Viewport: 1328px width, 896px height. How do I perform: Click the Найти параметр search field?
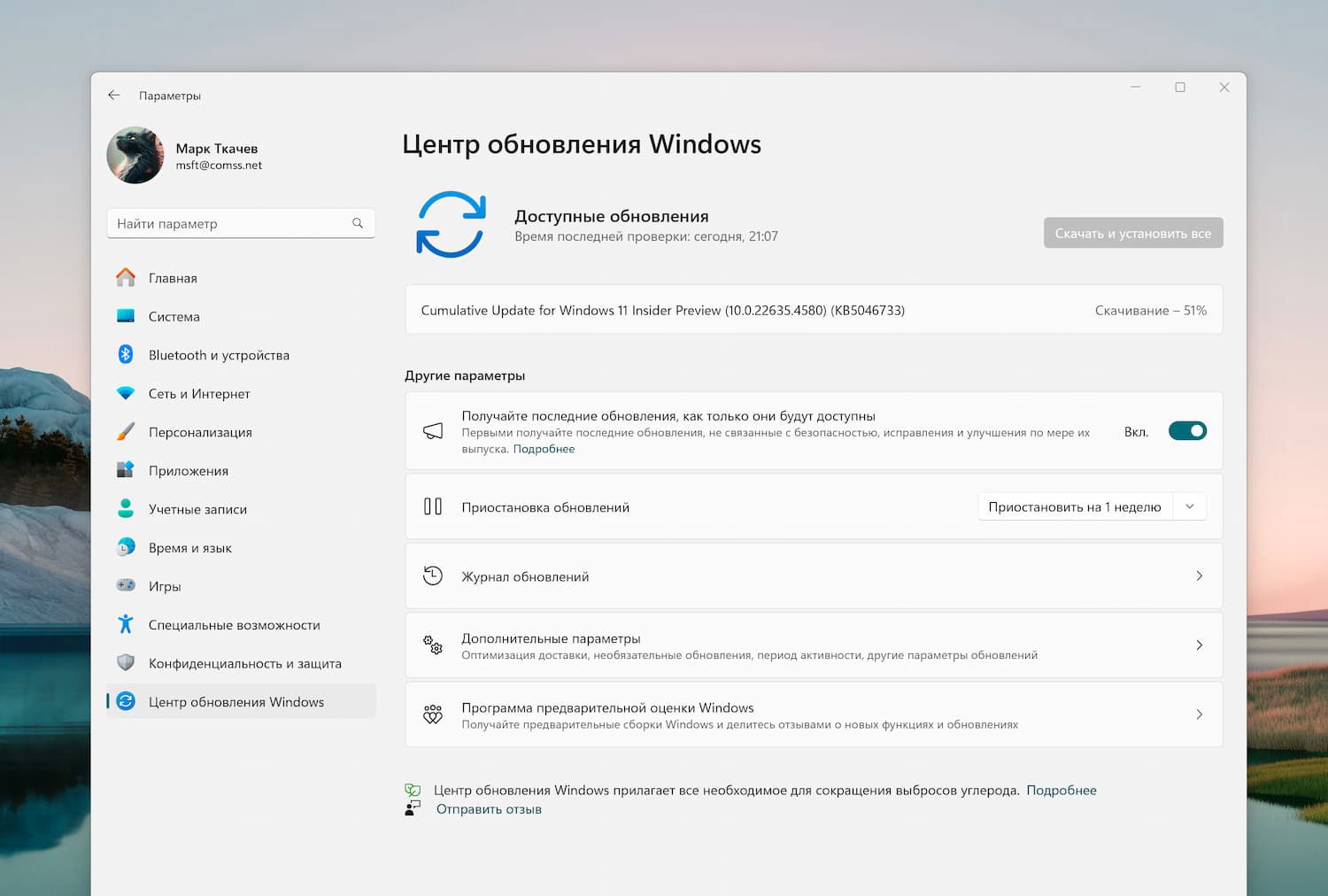point(241,223)
